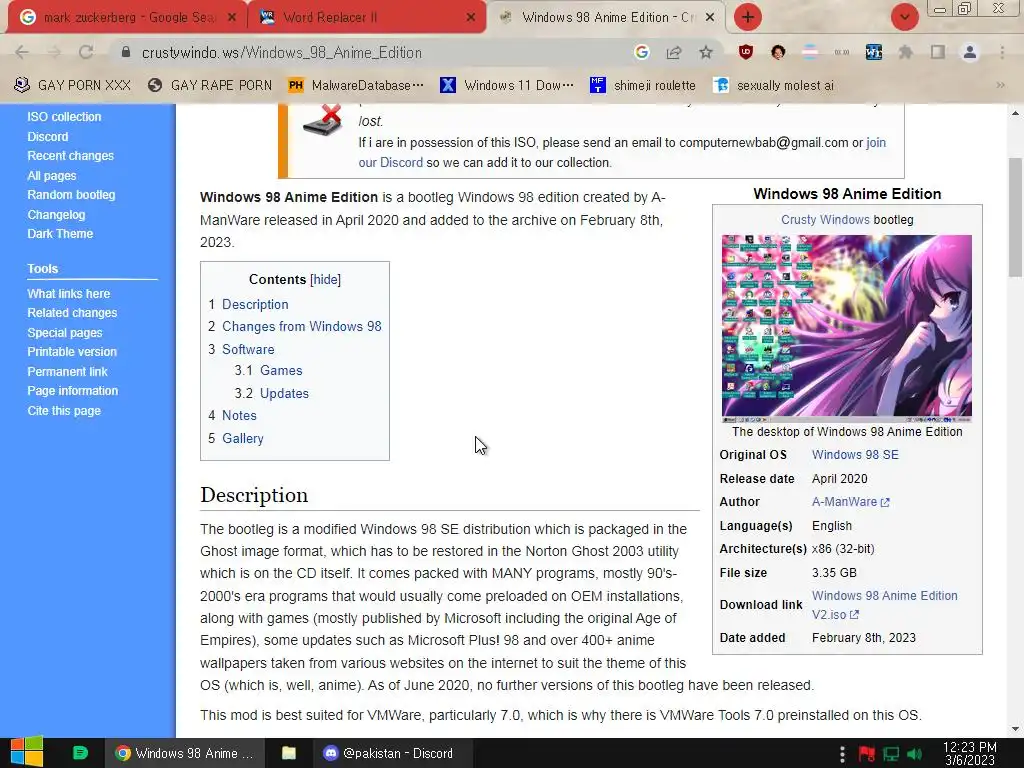
Task: Open the uBlock Origin extension
Action: [745, 52]
